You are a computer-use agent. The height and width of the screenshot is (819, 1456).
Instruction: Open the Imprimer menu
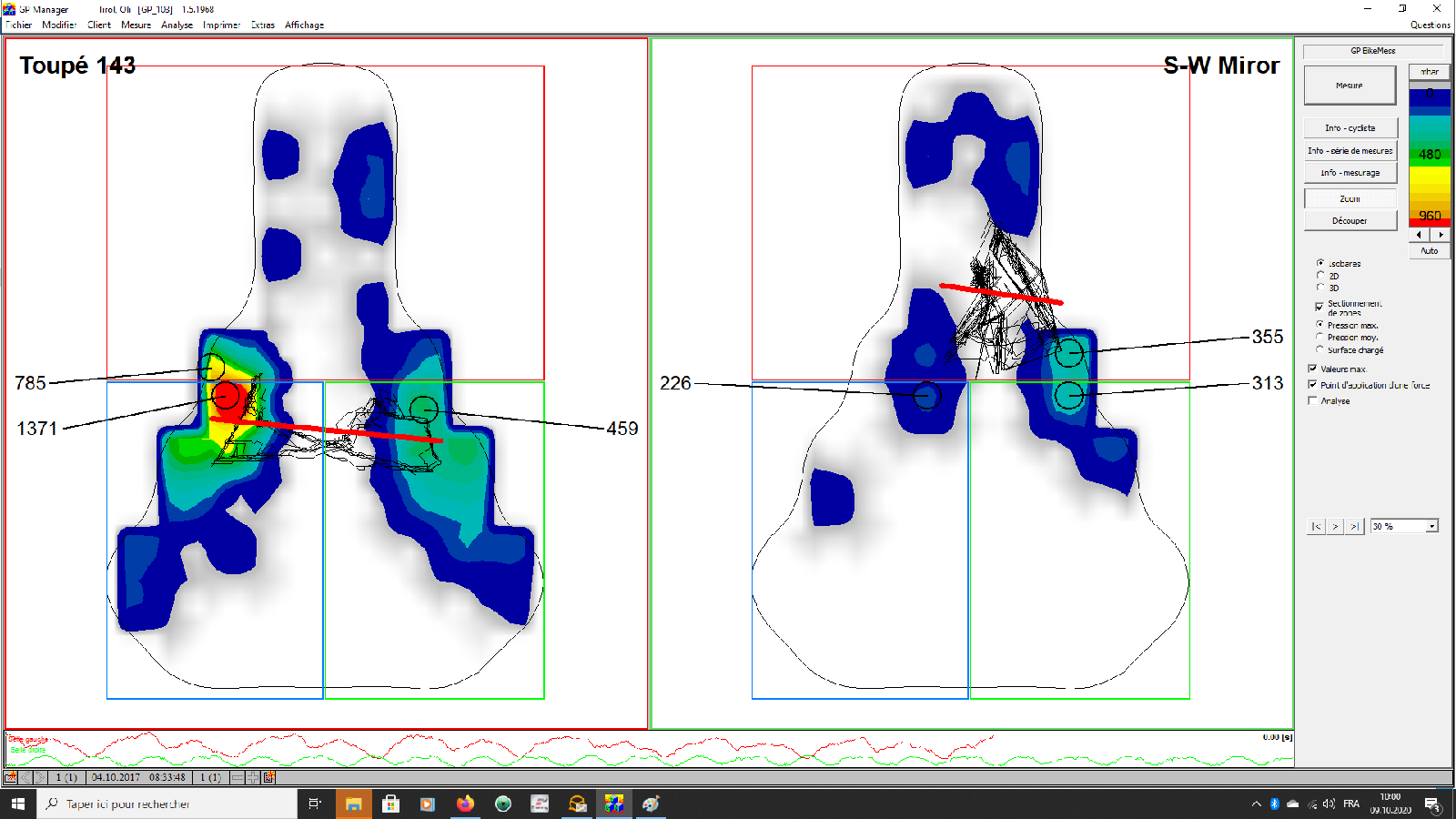[x=221, y=25]
